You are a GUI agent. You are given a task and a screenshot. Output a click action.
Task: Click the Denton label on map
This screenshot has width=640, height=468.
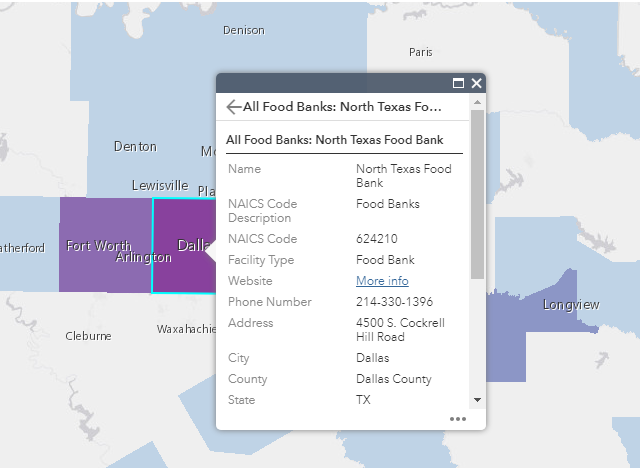[x=135, y=146]
